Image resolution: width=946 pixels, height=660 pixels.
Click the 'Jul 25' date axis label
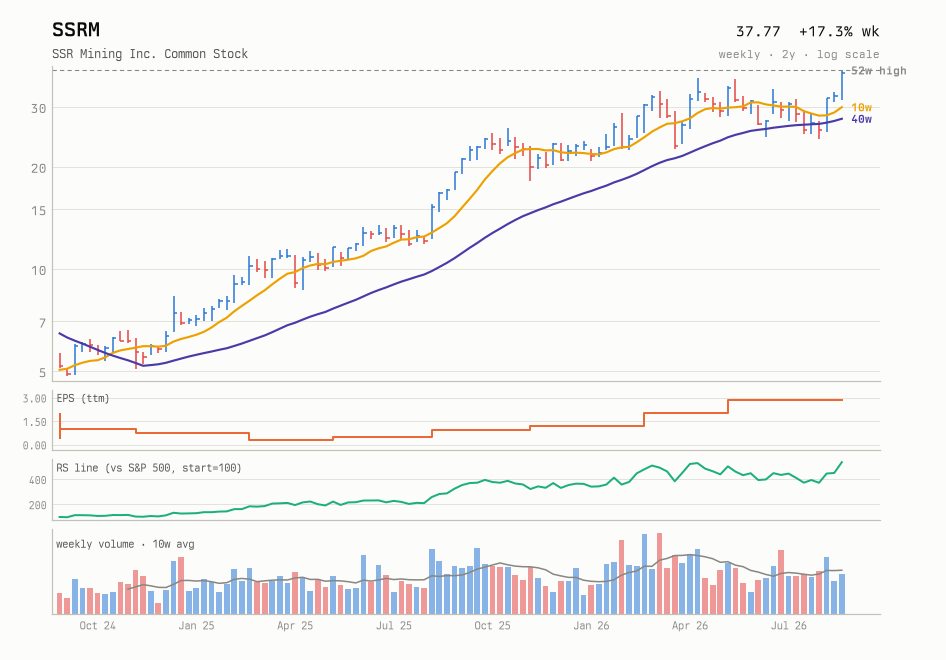(x=393, y=626)
